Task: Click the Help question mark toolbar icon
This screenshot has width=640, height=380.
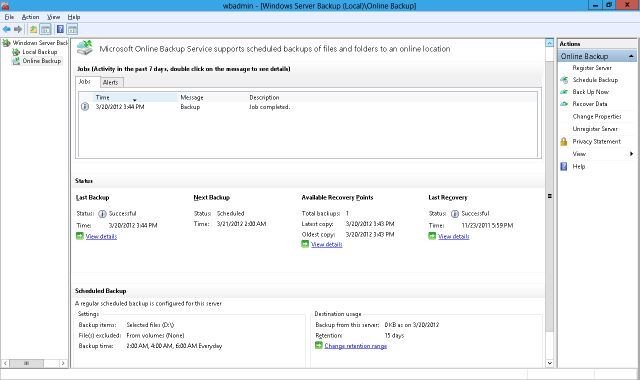Action: tap(60, 29)
